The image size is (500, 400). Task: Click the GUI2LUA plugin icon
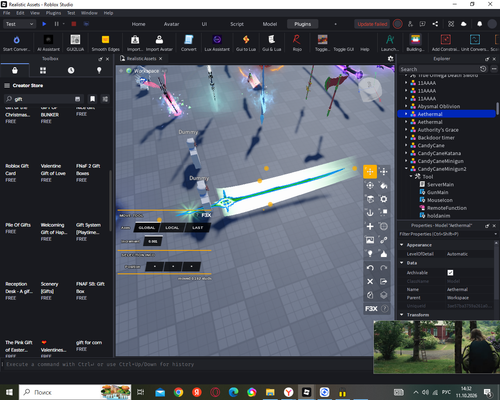tap(75, 43)
